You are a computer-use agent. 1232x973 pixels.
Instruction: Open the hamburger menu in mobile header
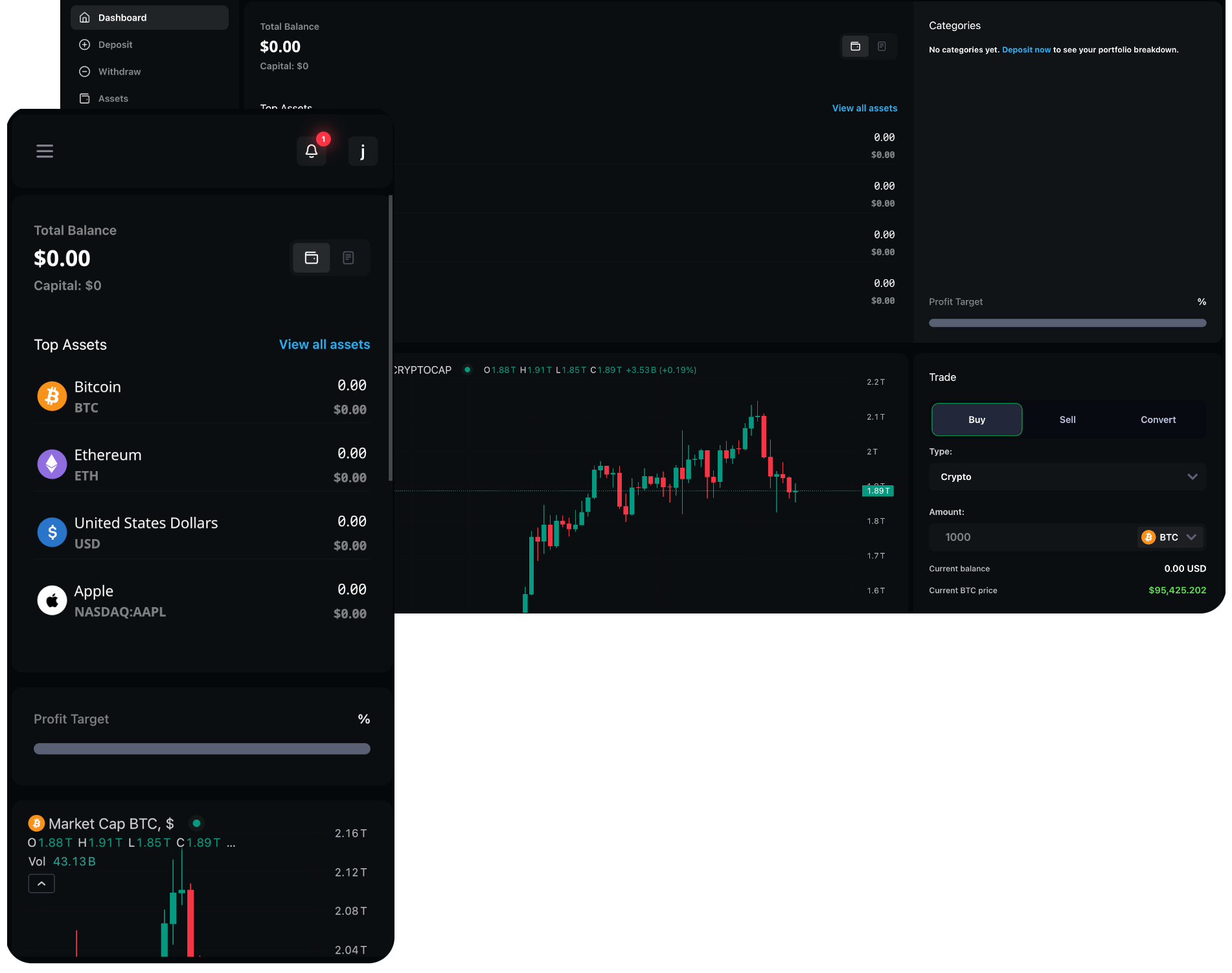45,151
